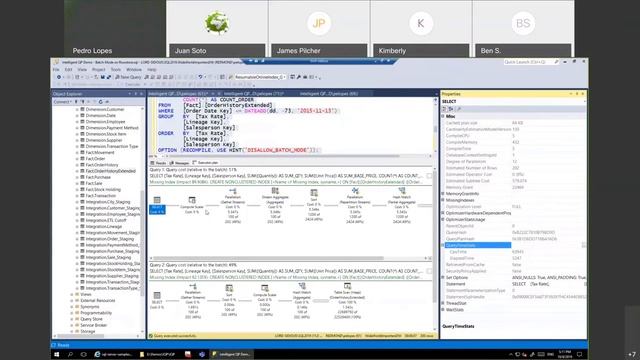Select the Compute Scalar operator in Query 1

(x=192, y=205)
